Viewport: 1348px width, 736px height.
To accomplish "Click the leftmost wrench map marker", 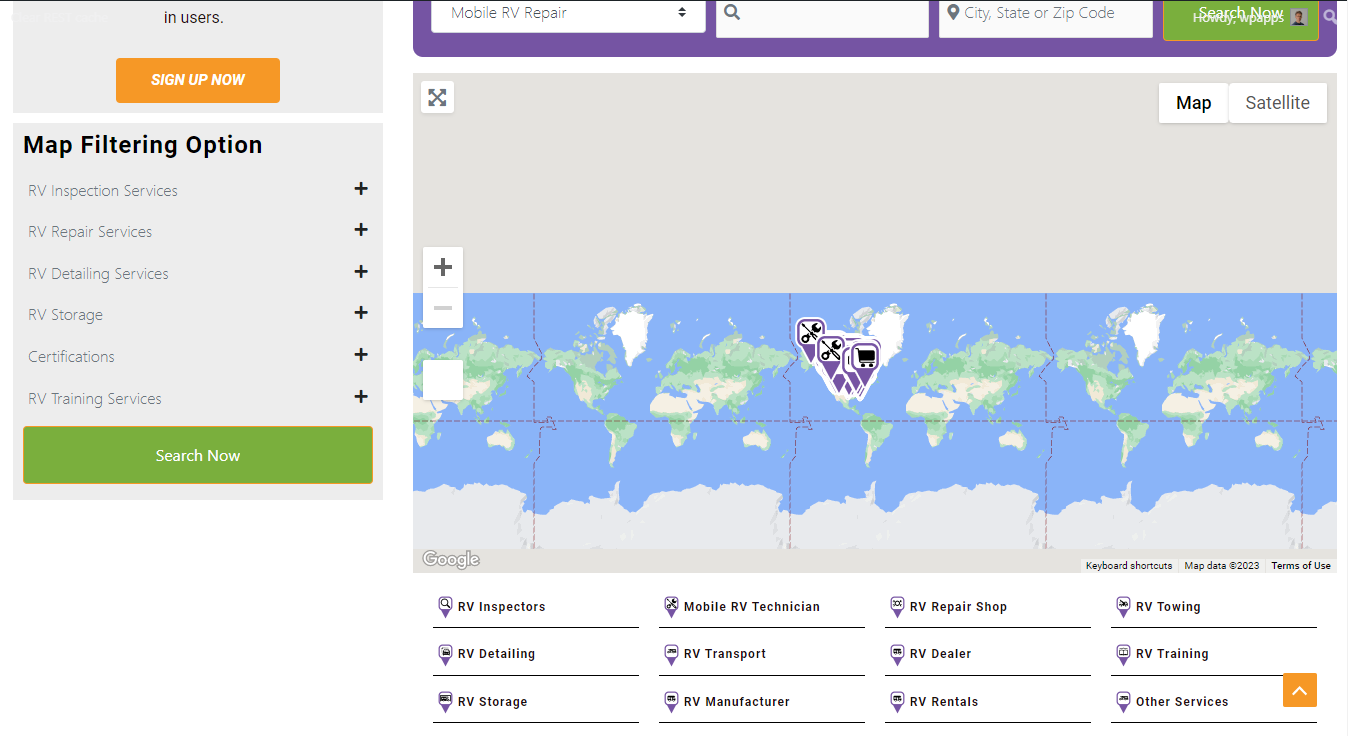I will pyautogui.click(x=810, y=334).
